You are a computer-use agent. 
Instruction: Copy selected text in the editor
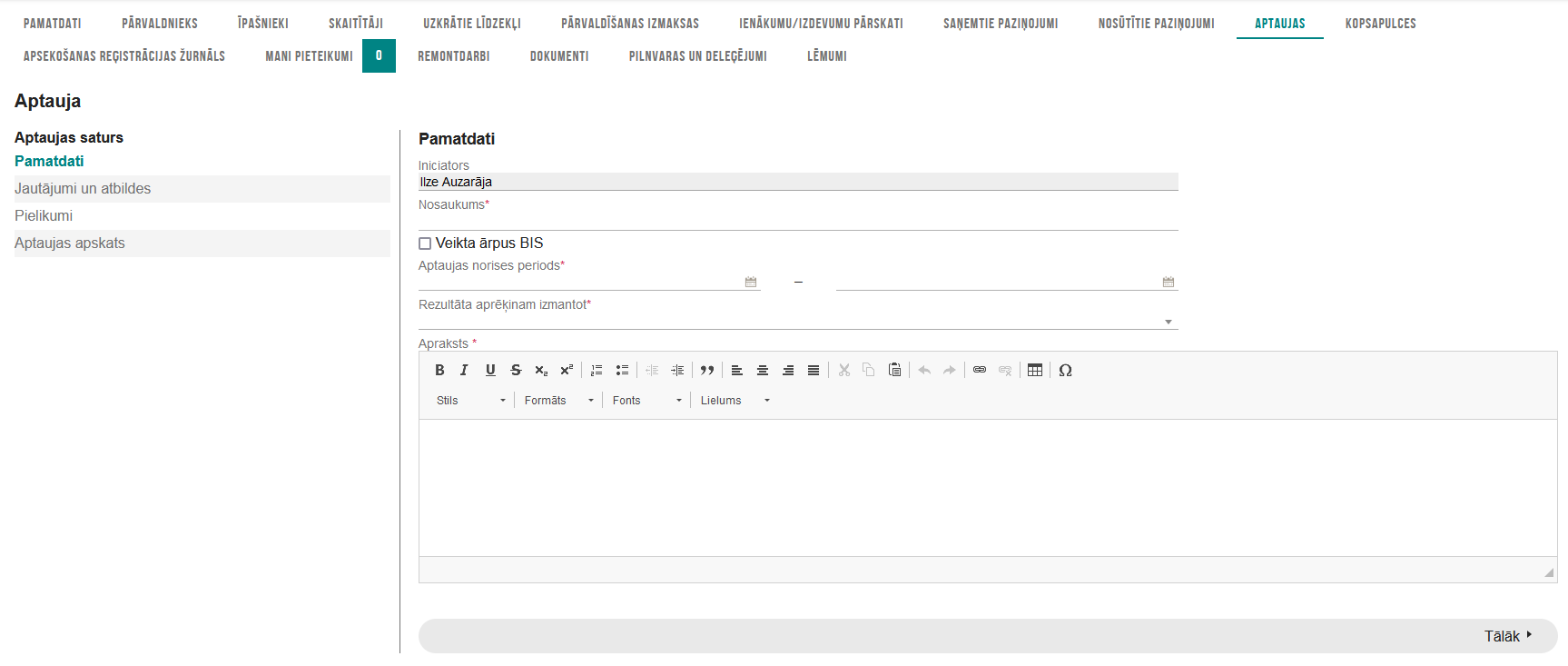click(869, 370)
